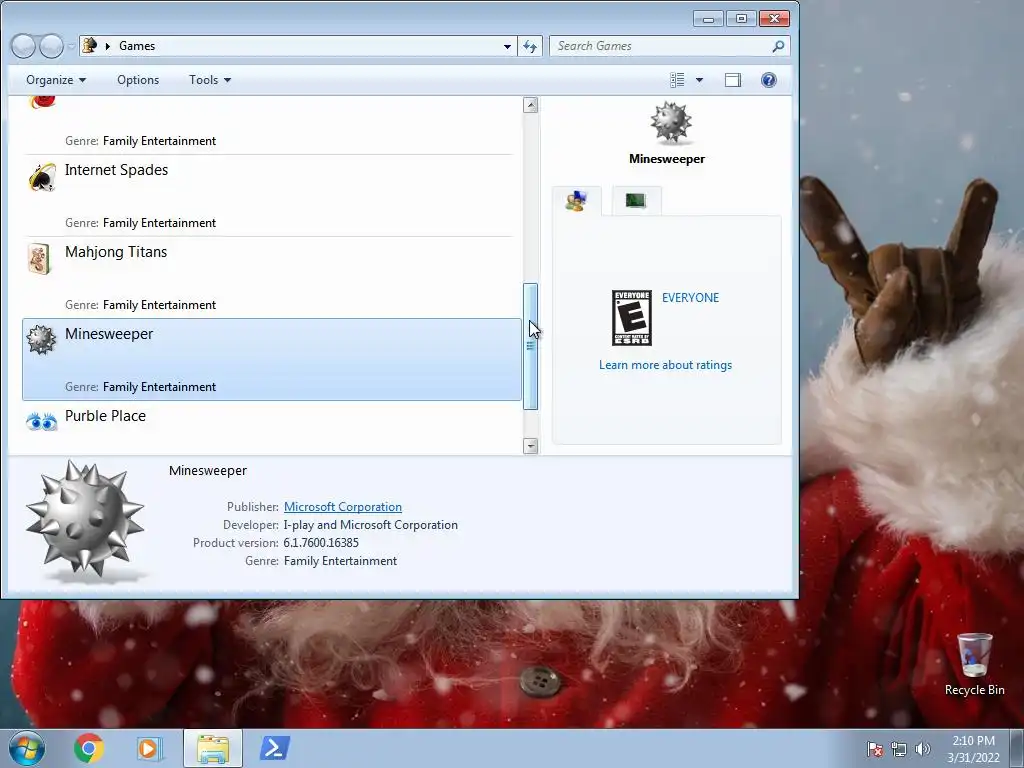Viewport: 1024px width, 768px height.
Task: Open Windows Media Player from taskbar
Action: click(149, 748)
